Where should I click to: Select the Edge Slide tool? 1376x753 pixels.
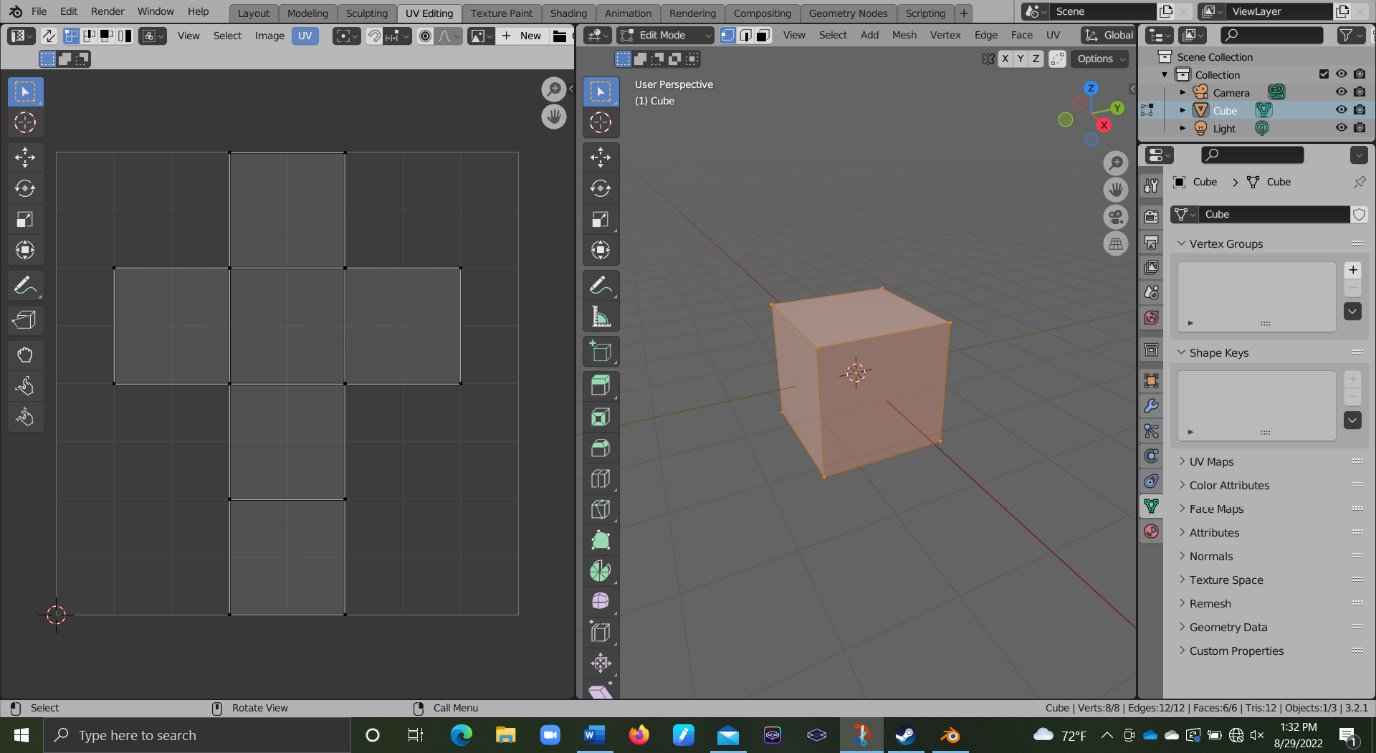(601, 632)
